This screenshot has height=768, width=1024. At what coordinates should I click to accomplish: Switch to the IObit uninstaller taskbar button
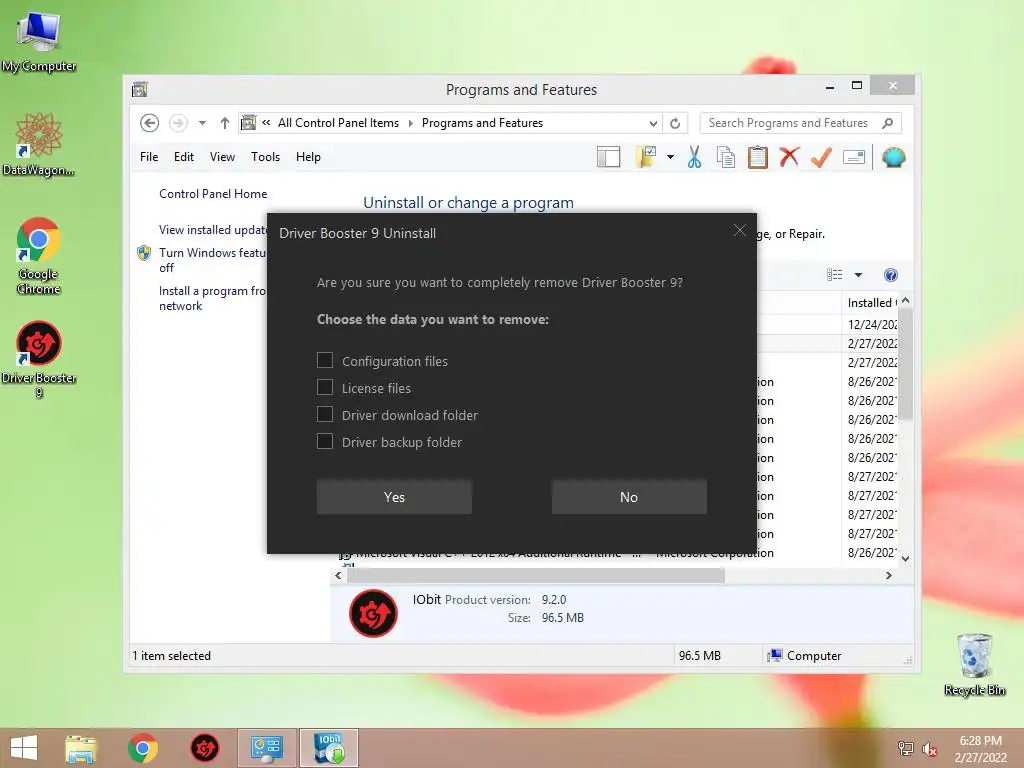tap(329, 748)
